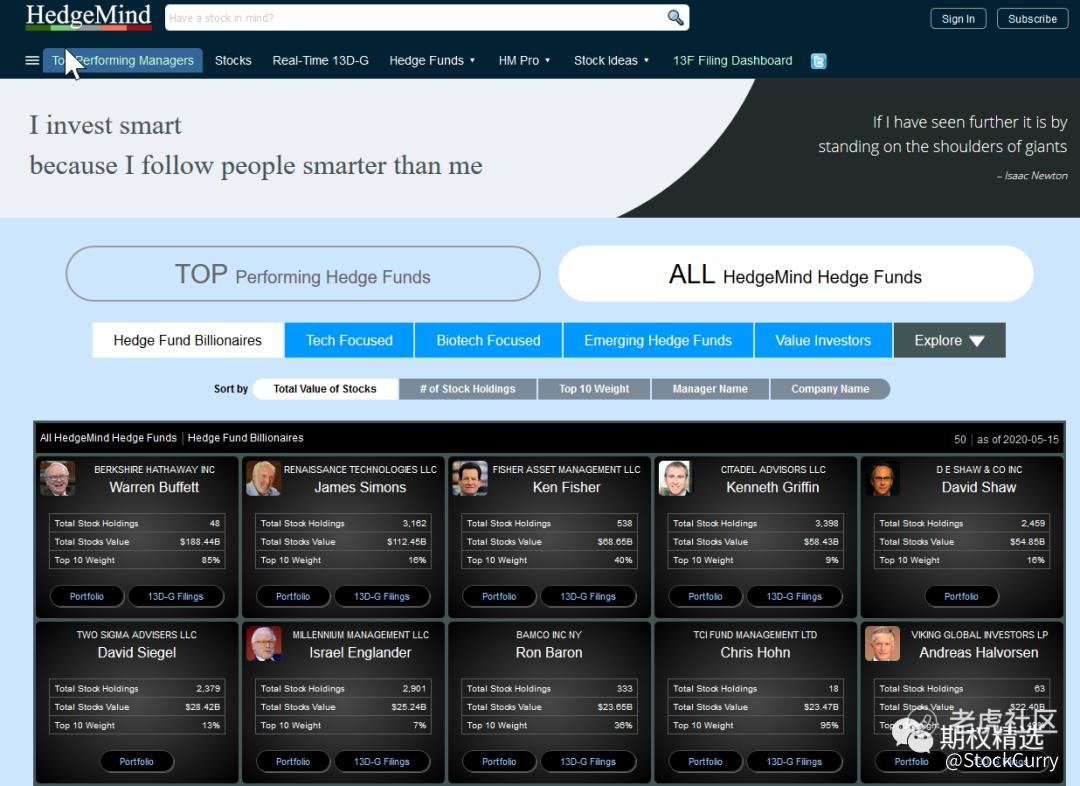Open Top Performing Managers menu item
Viewport: 1080px width, 786px height.
(x=123, y=61)
